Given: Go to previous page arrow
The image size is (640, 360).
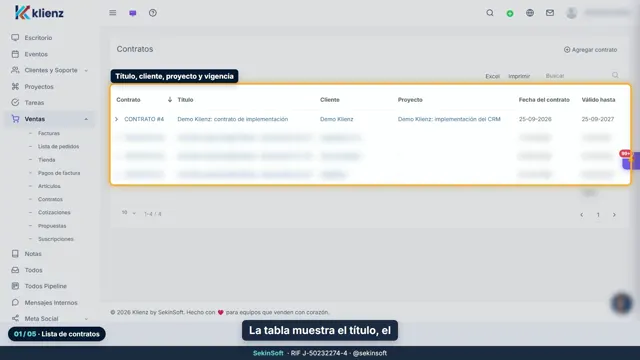Looking at the screenshot, I should [x=582, y=215].
